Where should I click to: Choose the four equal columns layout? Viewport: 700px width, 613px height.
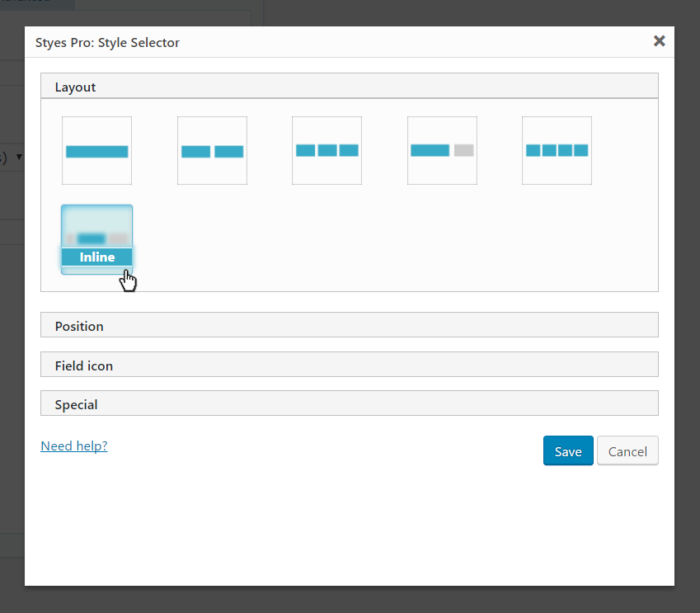[557, 150]
